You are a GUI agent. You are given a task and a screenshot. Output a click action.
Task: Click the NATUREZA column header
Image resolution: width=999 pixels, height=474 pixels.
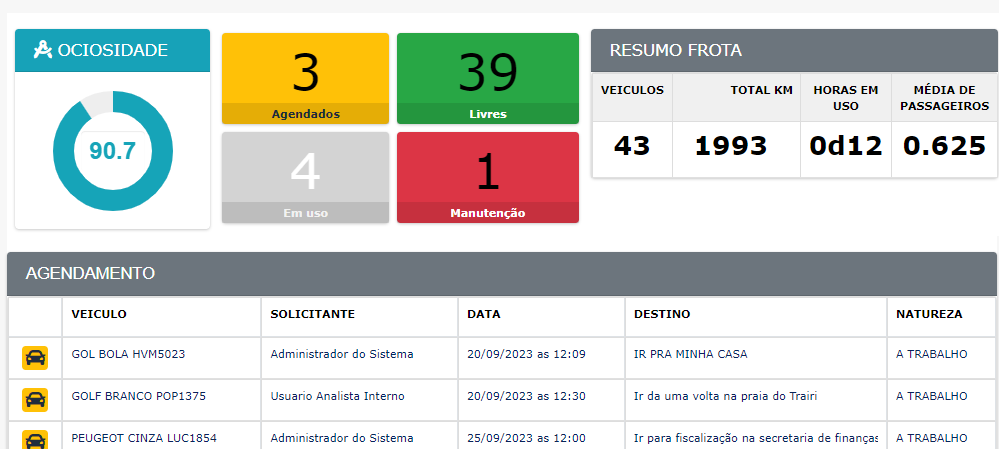click(x=929, y=314)
